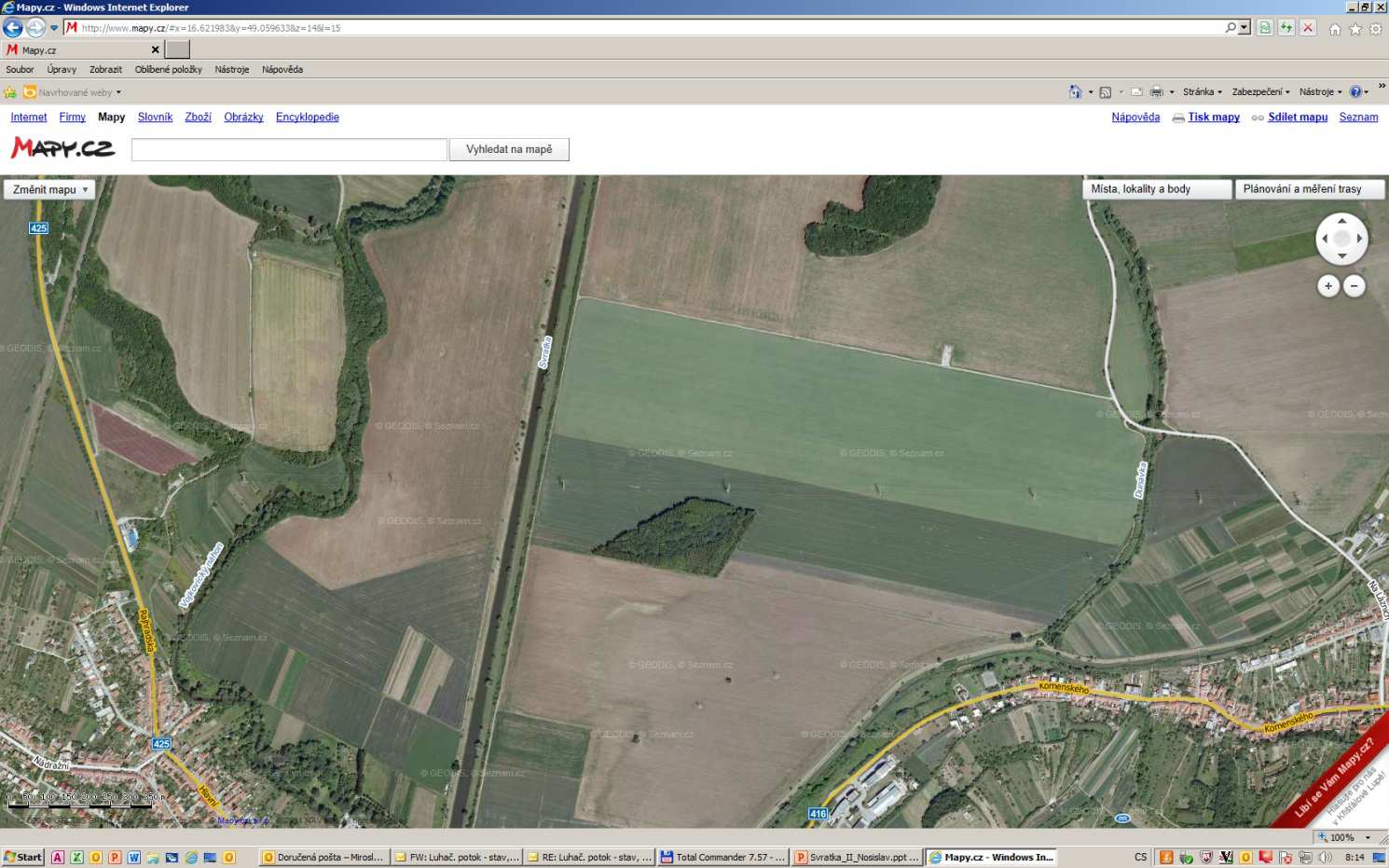
Task: Open recent pages dropdown beside Forward button
Action: 54,28
